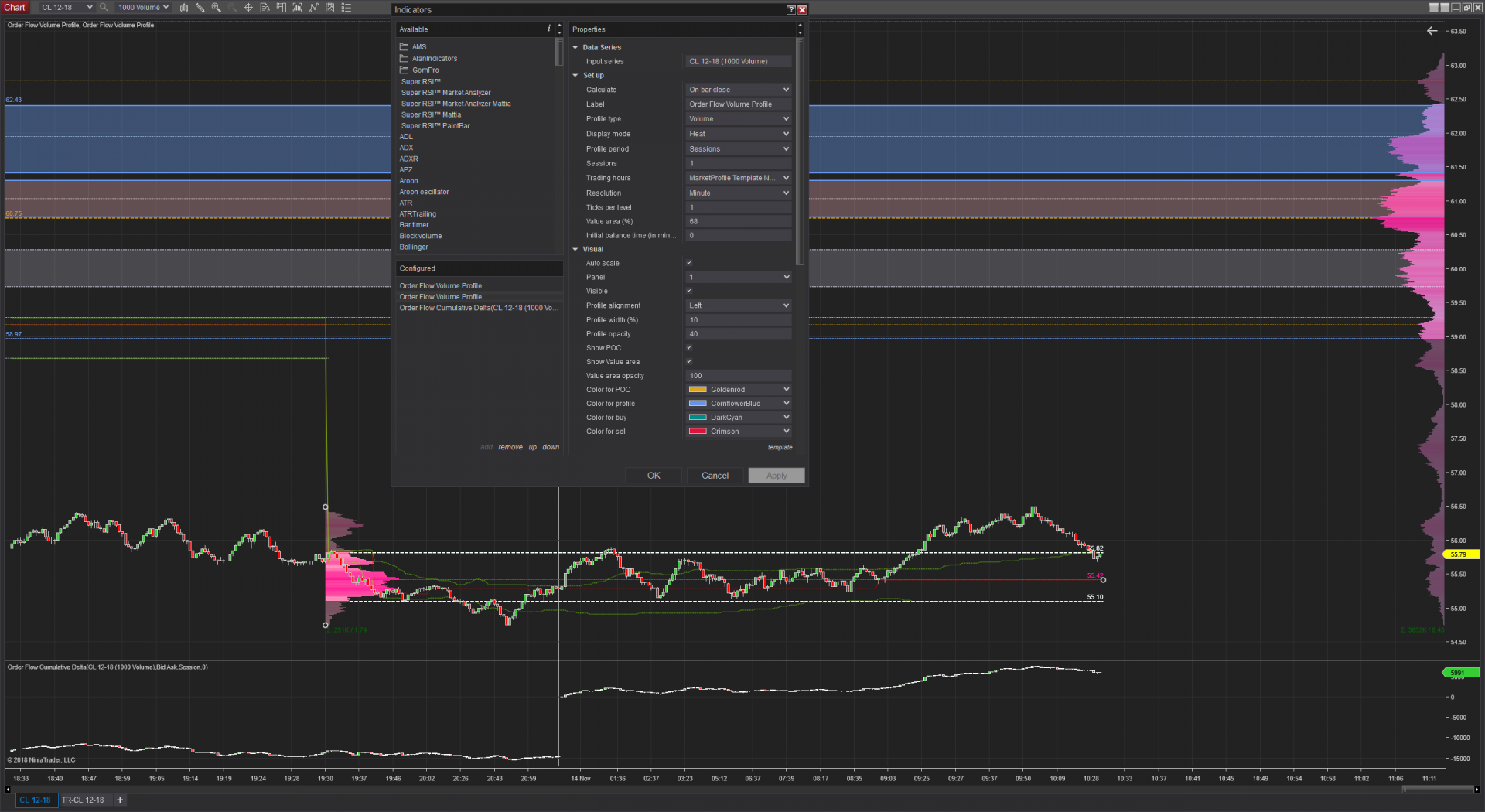Select Super RSI PaintBar in Available list
The image size is (1485, 812).
[435, 126]
